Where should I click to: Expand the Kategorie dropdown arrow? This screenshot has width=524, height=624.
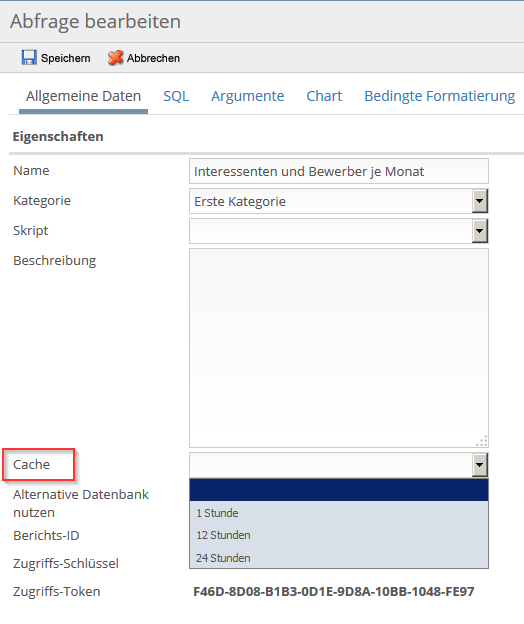(480, 201)
